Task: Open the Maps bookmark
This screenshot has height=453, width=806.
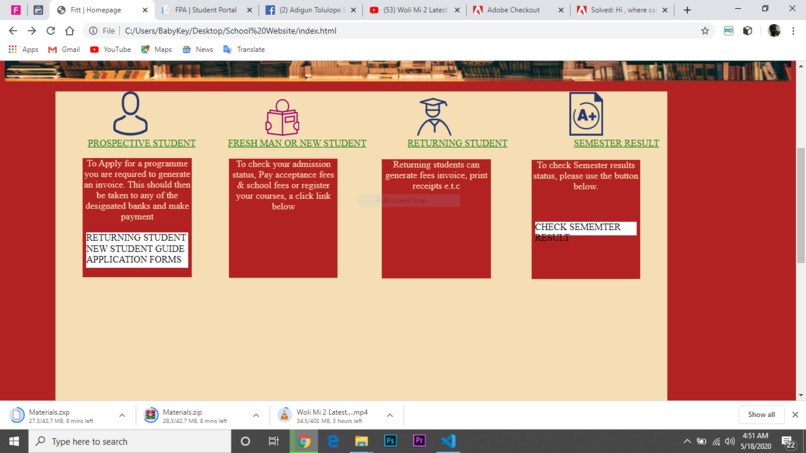Action: coord(156,49)
